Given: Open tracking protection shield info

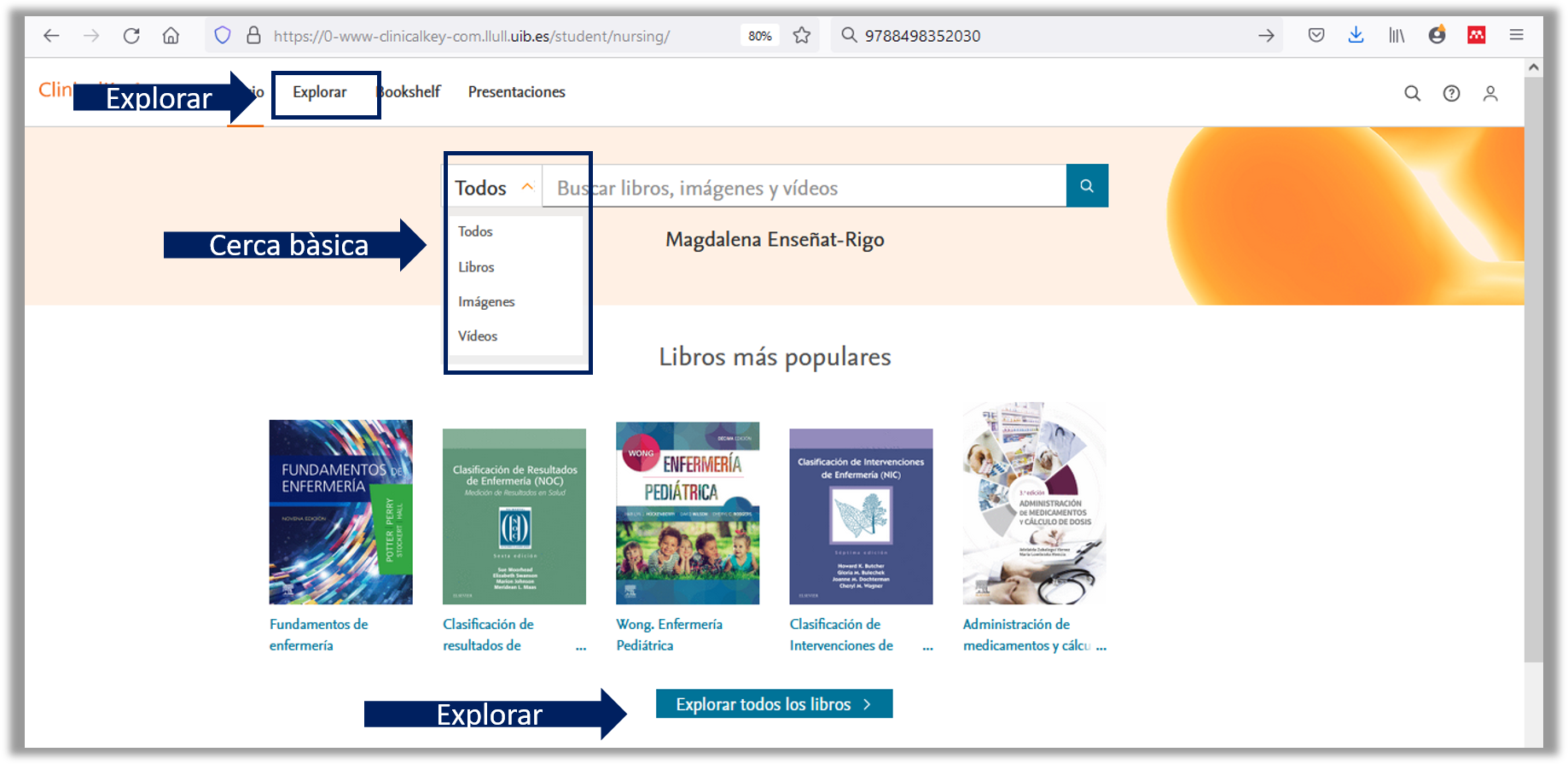Looking at the screenshot, I should [223, 35].
